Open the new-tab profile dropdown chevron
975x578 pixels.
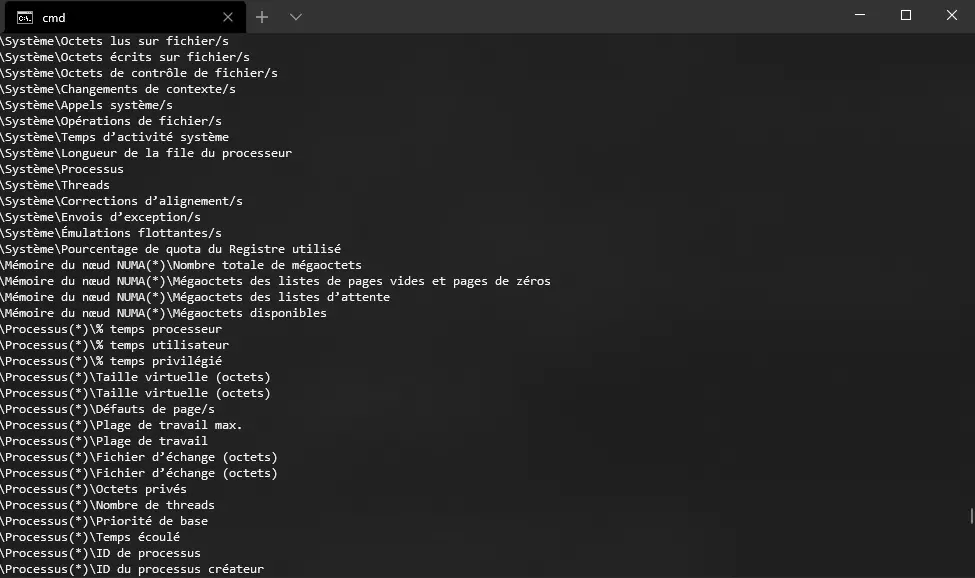296,17
